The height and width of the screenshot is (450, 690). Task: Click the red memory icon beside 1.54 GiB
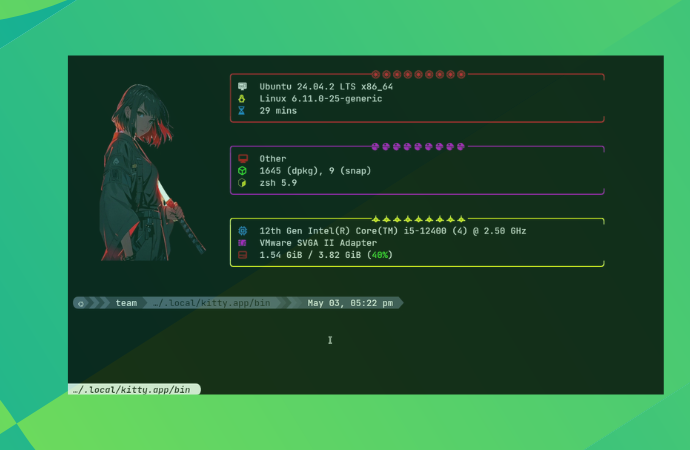242,255
